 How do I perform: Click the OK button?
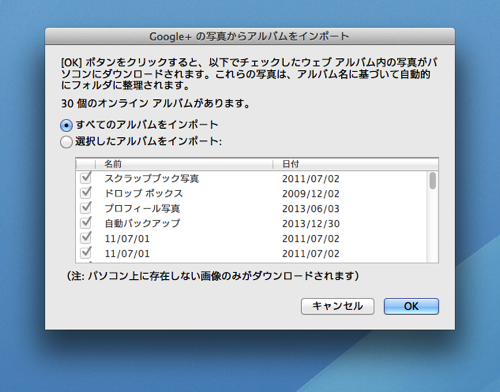[411, 306]
